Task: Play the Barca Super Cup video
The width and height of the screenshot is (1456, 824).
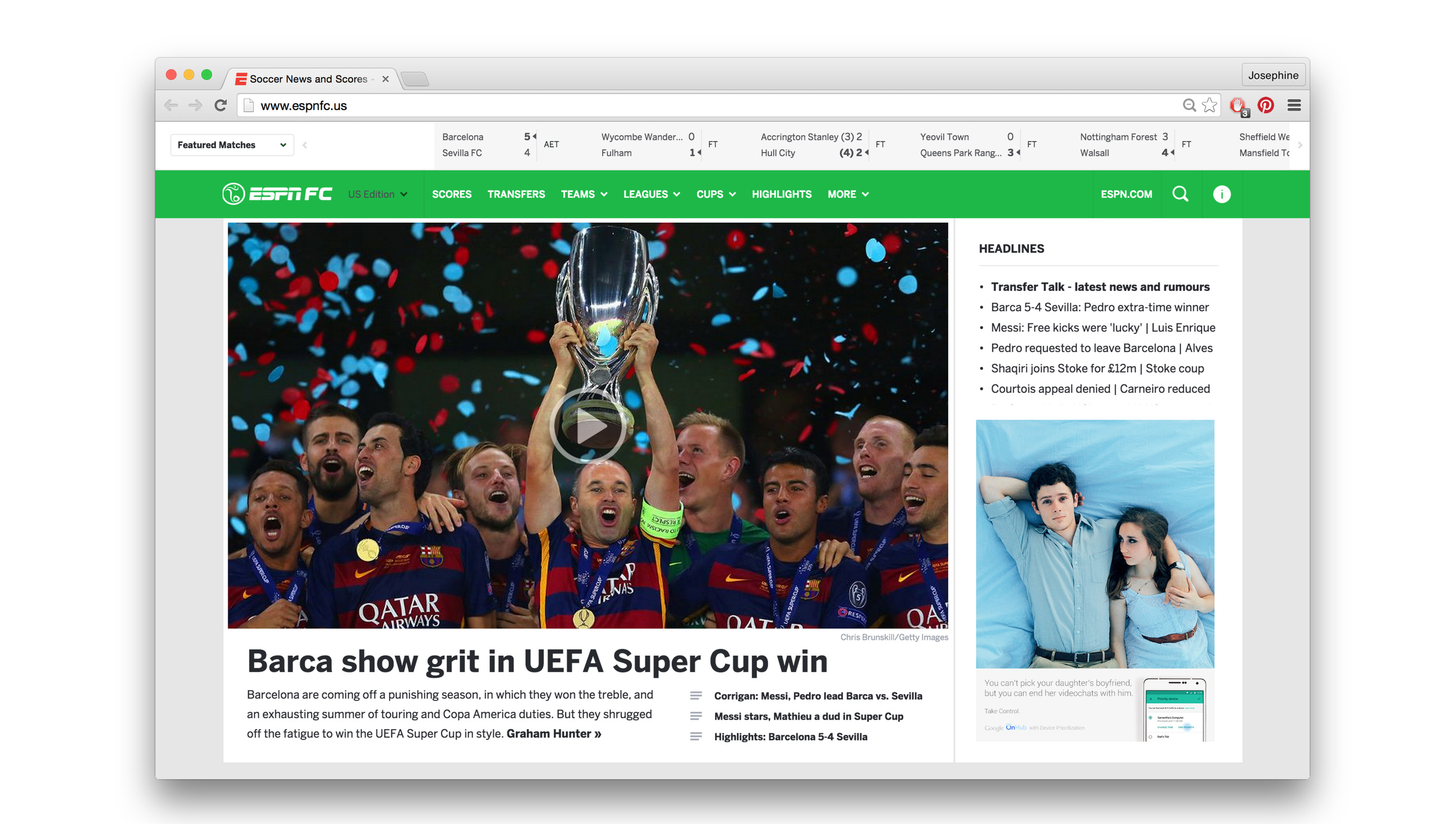Action: pos(588,426)
